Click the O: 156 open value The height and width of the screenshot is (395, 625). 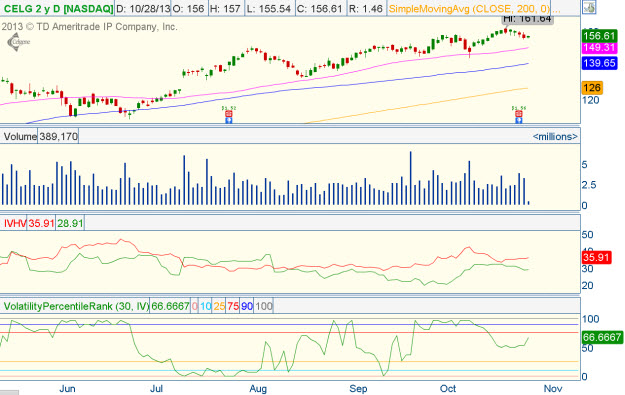[x=189, y=8]
